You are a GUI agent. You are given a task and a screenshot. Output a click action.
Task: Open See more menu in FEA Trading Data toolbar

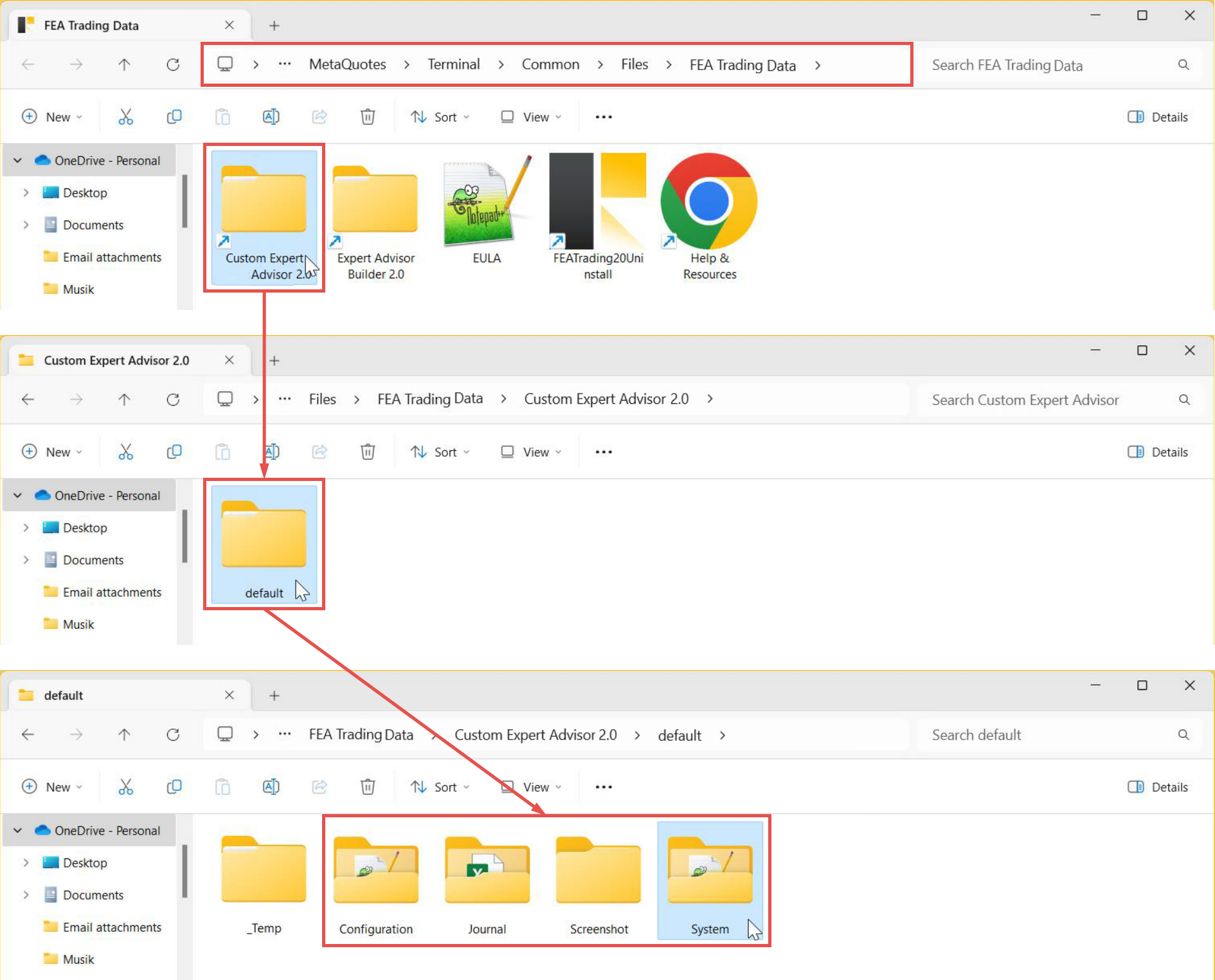pos(604,117)
